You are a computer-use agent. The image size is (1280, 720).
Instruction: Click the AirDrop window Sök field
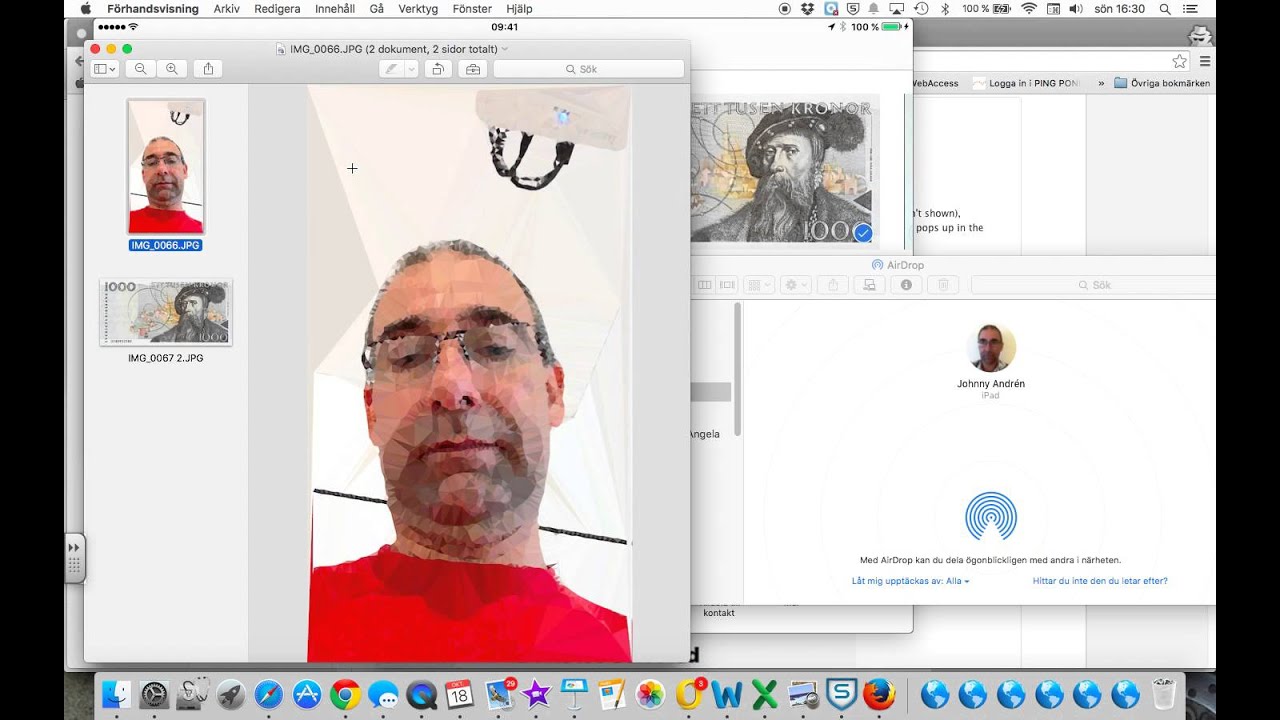point(1094,285)
